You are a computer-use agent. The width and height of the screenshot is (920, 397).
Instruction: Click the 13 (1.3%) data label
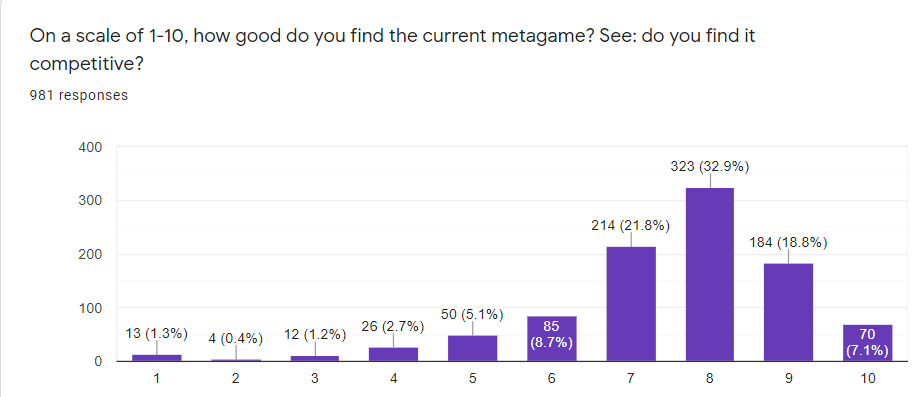157,334
